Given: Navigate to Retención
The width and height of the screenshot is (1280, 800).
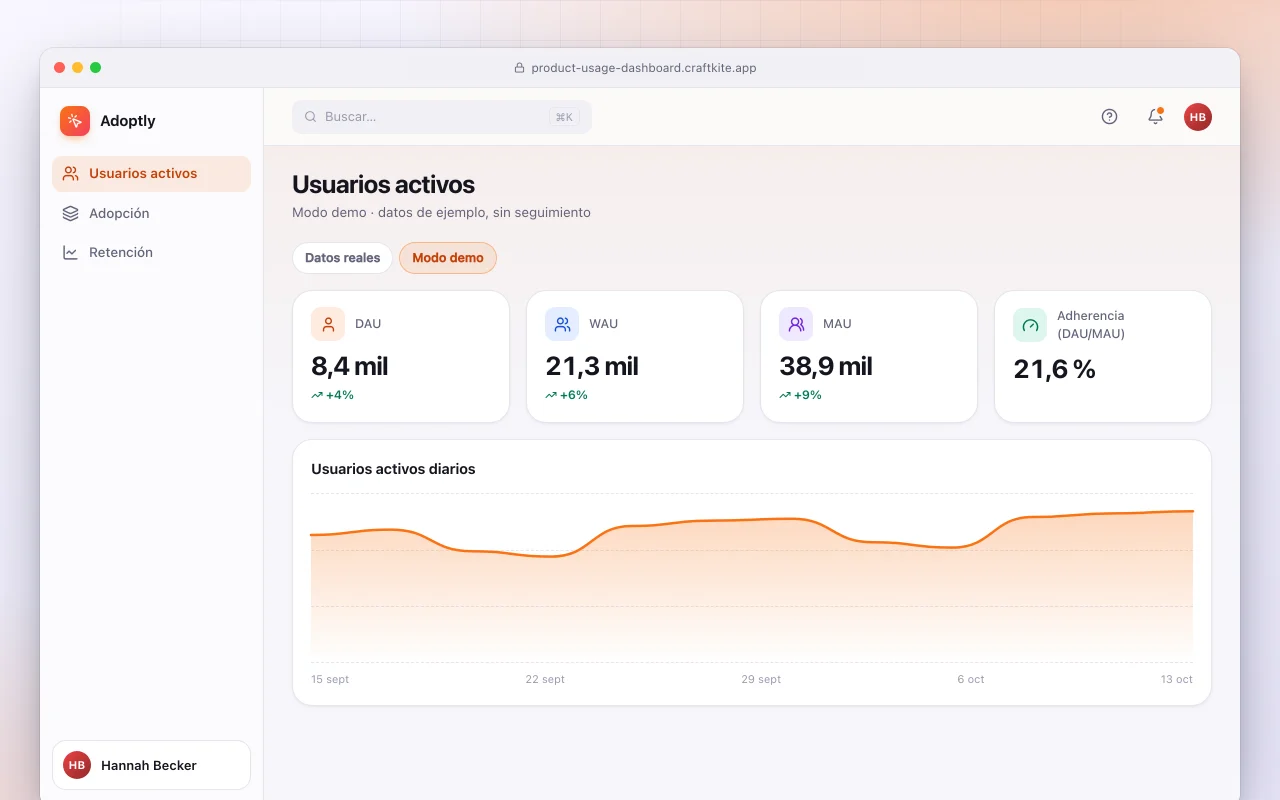Looking at the screenshot, I should point(151,253).
